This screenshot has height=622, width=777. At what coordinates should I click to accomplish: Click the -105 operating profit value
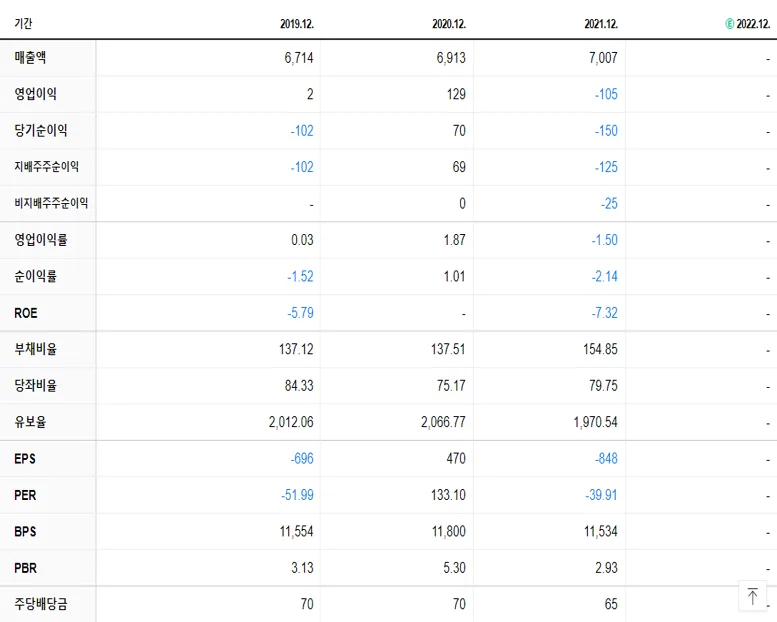606,94
